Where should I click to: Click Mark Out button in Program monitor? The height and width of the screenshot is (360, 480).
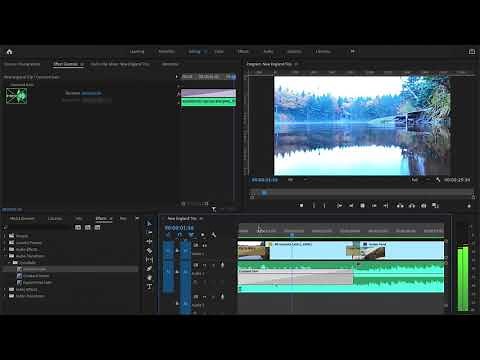(324, 206)
